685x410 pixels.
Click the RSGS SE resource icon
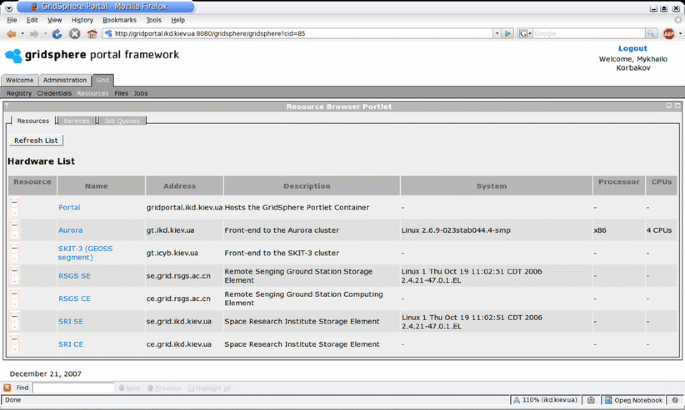(14, 276)
